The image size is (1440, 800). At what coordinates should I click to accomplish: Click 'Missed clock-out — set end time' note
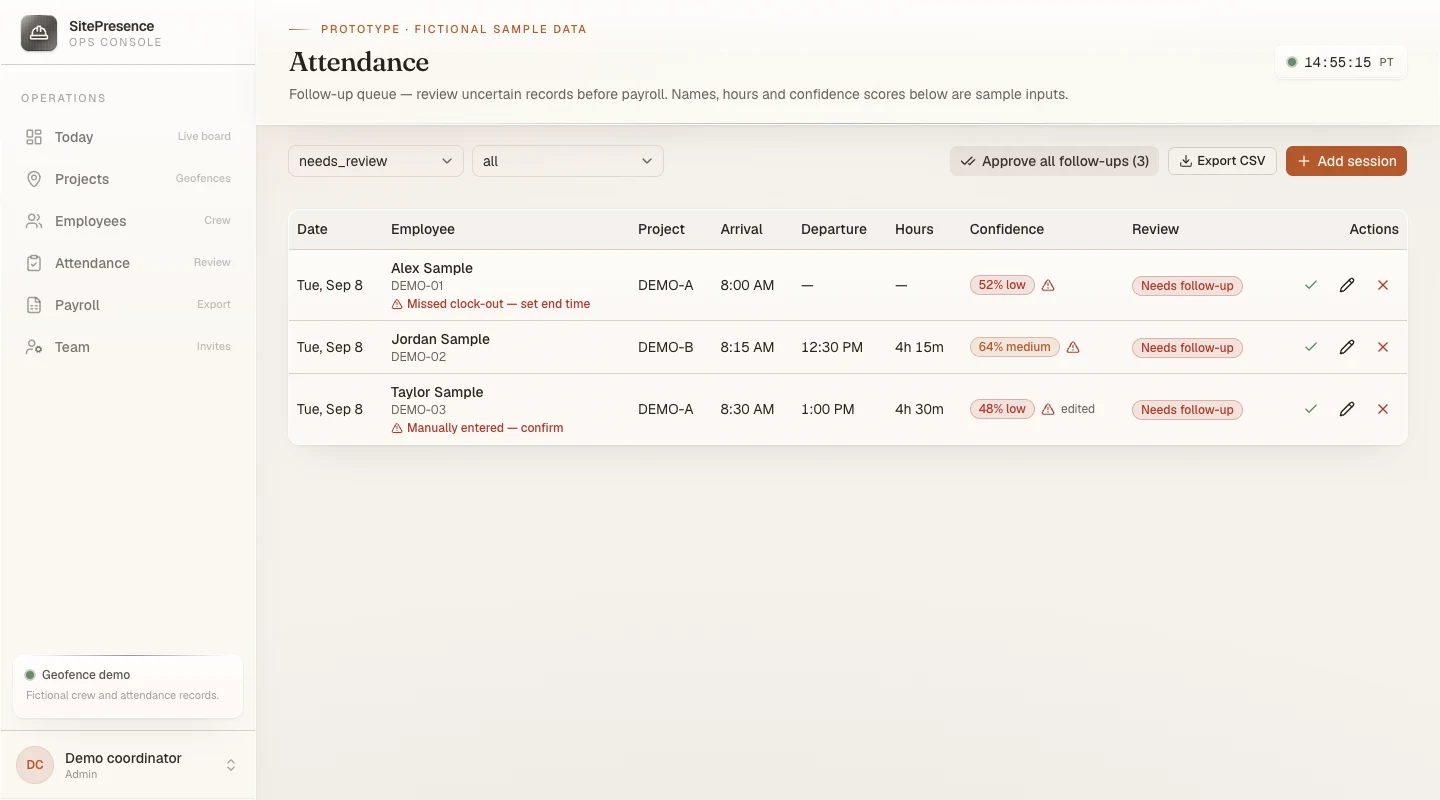[x=498, y=304]
